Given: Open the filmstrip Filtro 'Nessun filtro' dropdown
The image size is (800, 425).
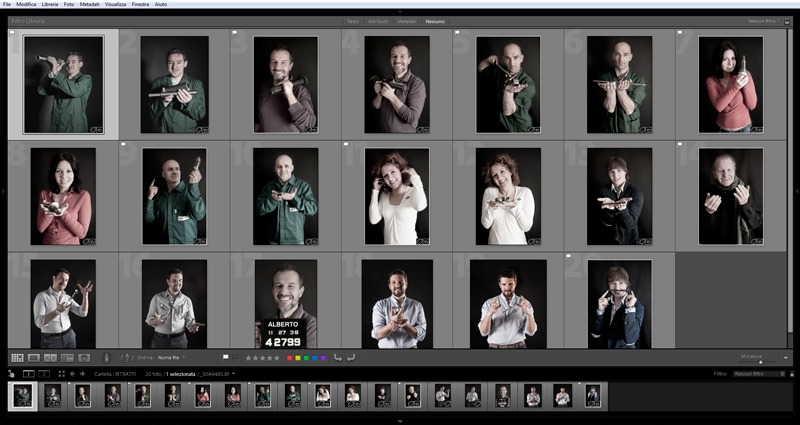Looking at the screenshot, I should click(x=760, y=374).
